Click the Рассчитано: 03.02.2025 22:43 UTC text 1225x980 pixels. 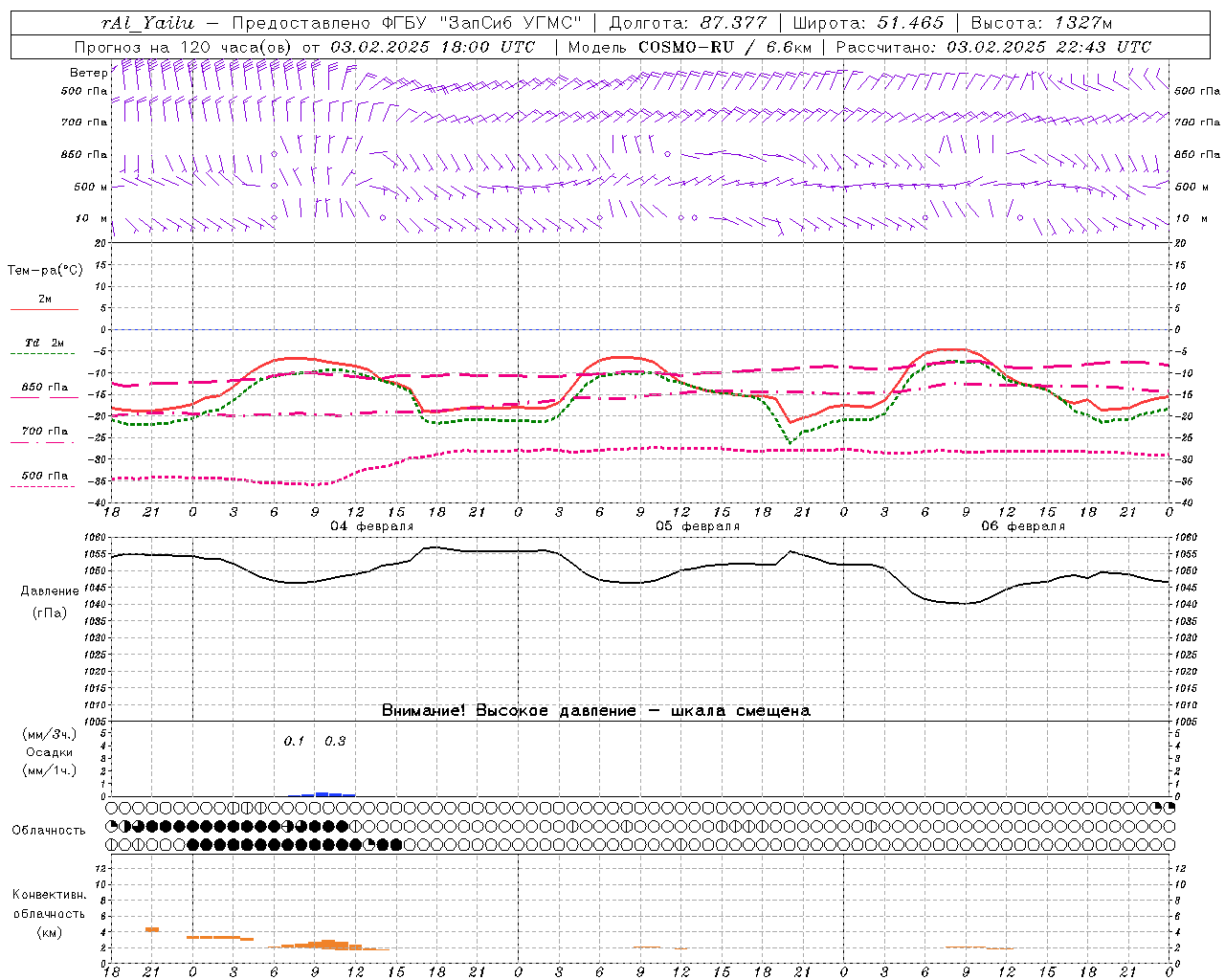[x=993, y=46]
